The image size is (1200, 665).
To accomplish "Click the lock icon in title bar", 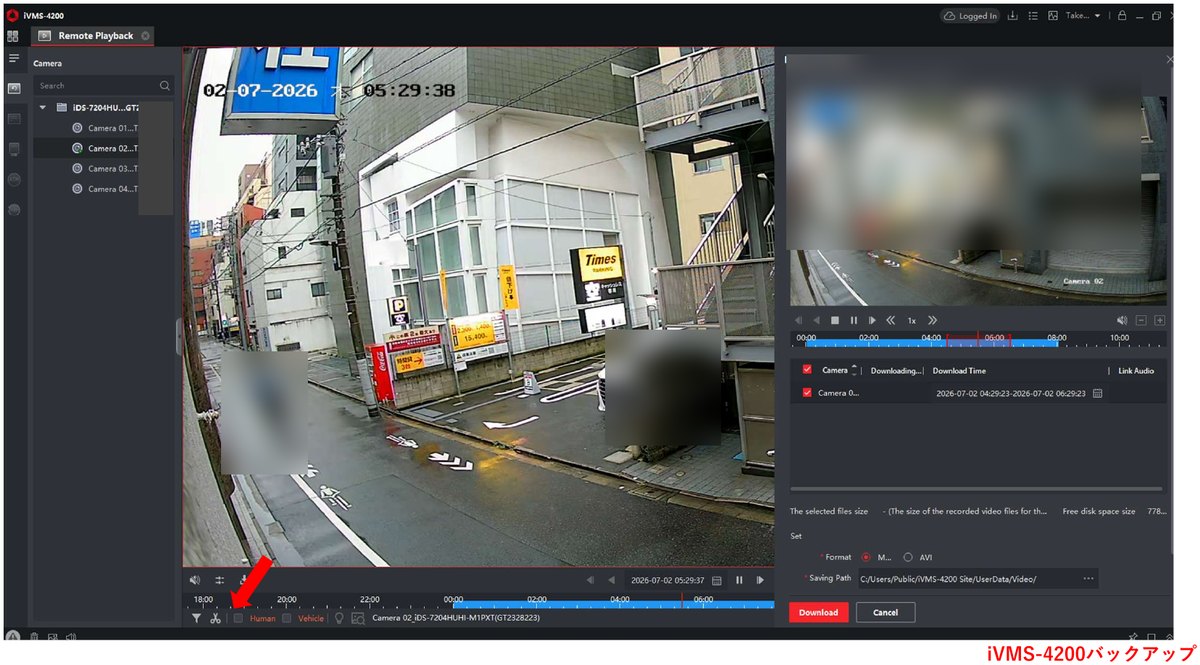I will [1122, 16].
